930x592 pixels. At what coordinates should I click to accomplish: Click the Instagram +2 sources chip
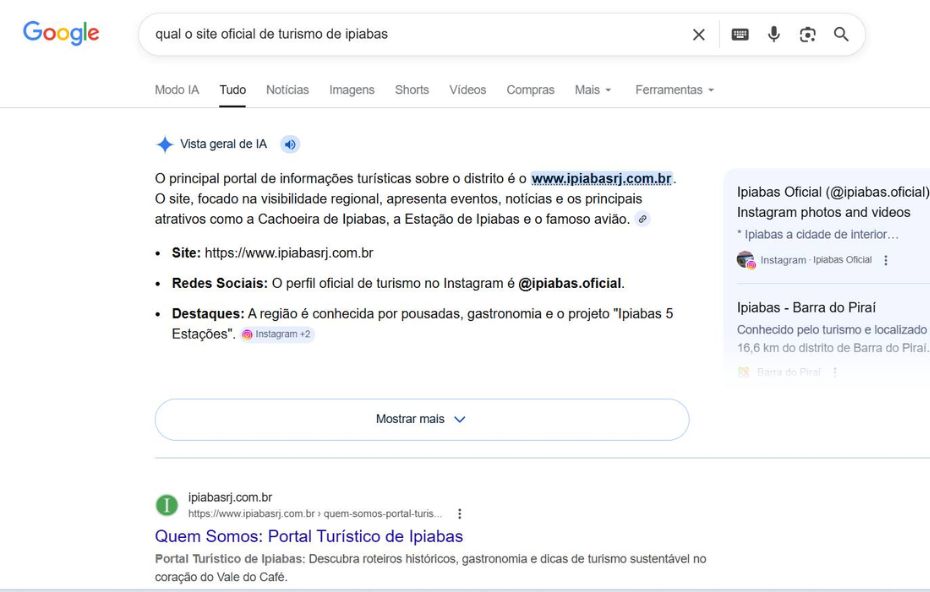[x=277, y=334]
